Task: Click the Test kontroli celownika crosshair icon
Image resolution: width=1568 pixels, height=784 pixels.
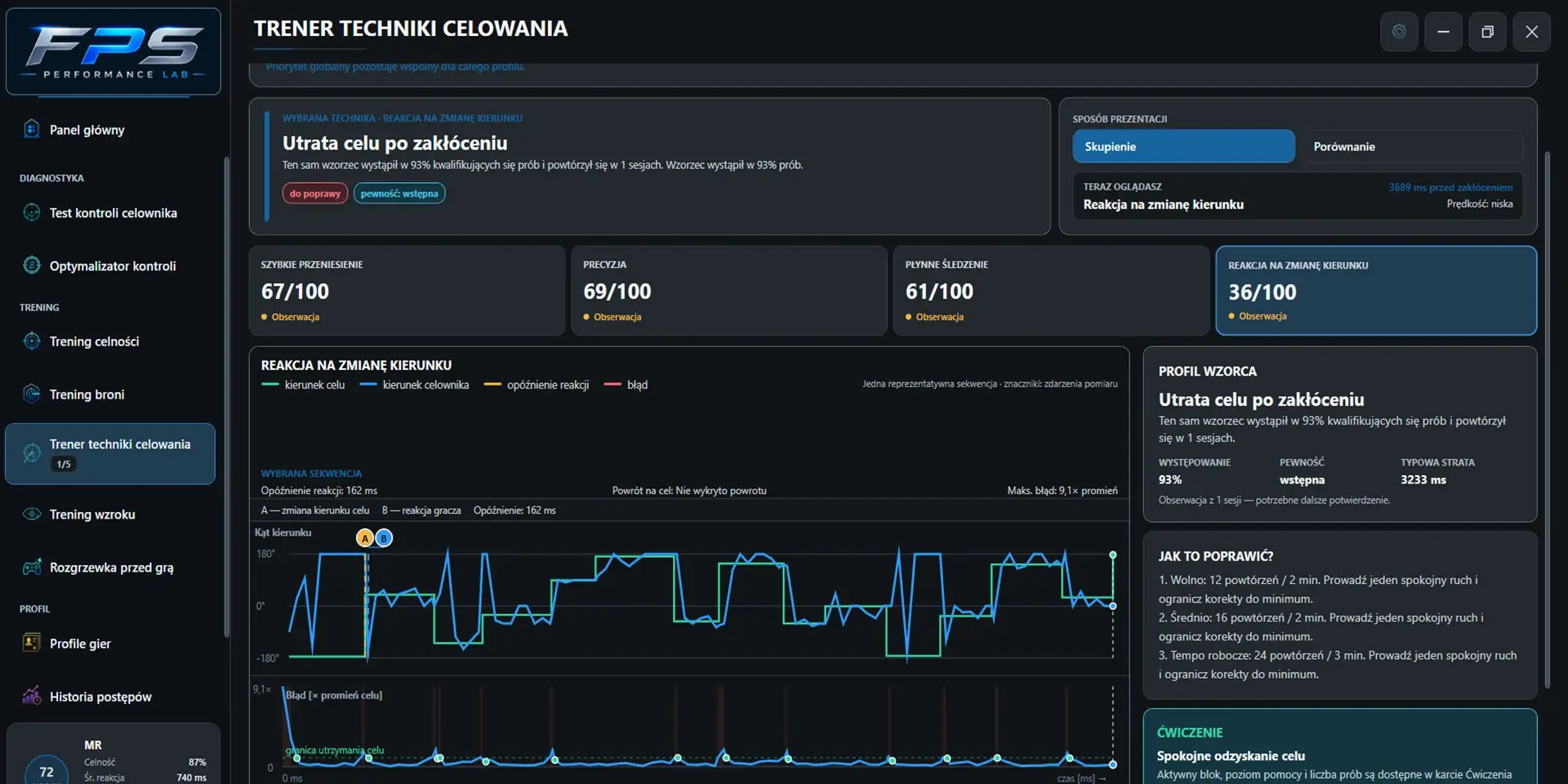Action: pyautogui.click(x=31, y=212)
